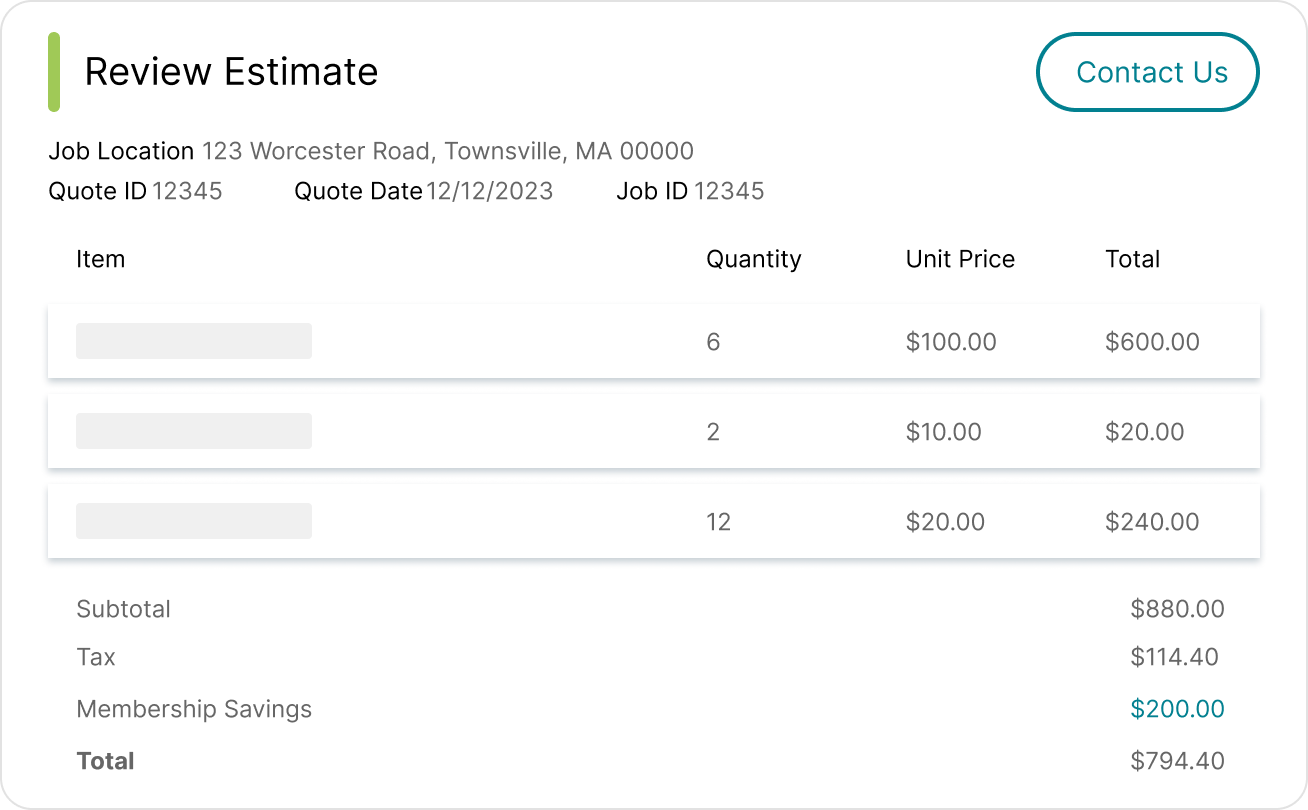This screenshot has width=1308, height=810.
Task: Click the Quote ID value 12345
Action: coord(187,191)
